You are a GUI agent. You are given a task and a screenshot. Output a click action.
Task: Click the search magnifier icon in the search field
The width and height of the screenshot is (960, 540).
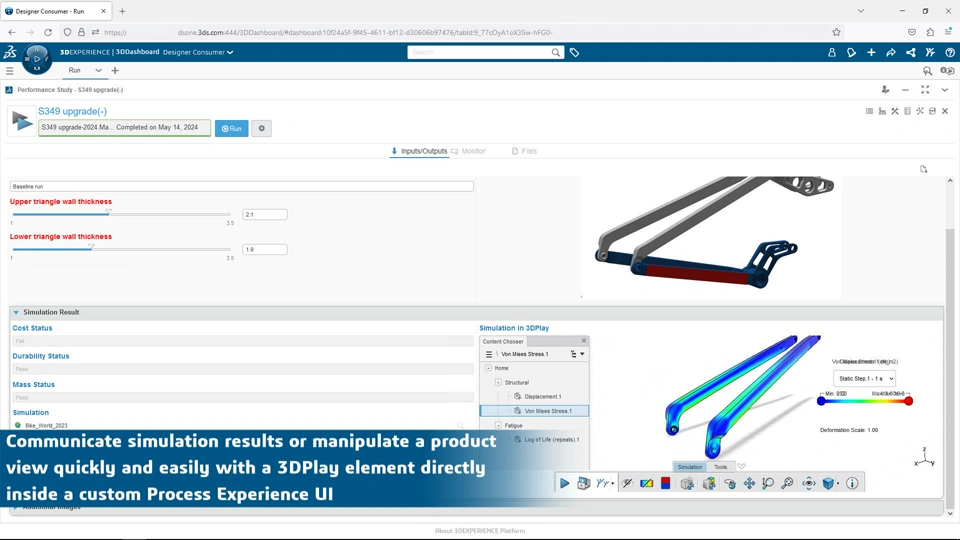555,53
